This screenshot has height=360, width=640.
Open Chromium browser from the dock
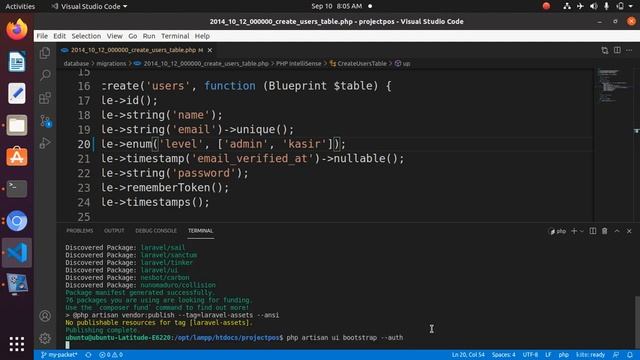click(17, 221)
